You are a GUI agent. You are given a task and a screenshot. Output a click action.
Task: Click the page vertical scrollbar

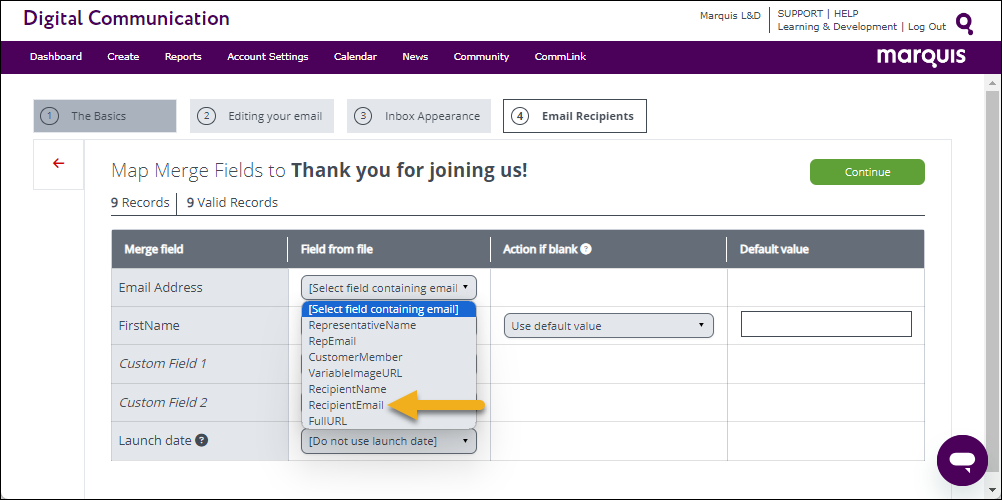point(992,280)
